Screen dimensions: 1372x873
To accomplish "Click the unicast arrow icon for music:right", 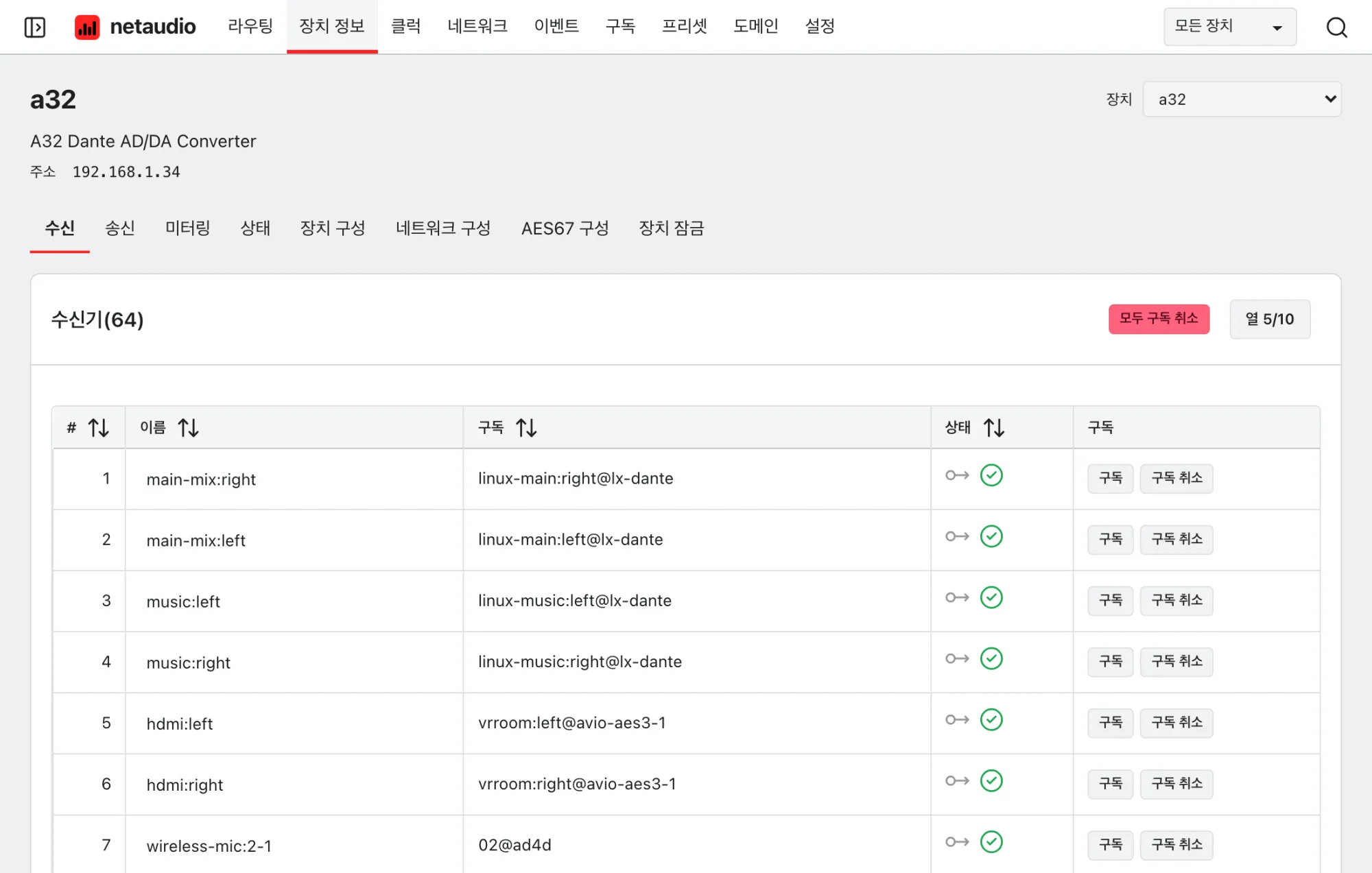I will (x=957, y=658).
